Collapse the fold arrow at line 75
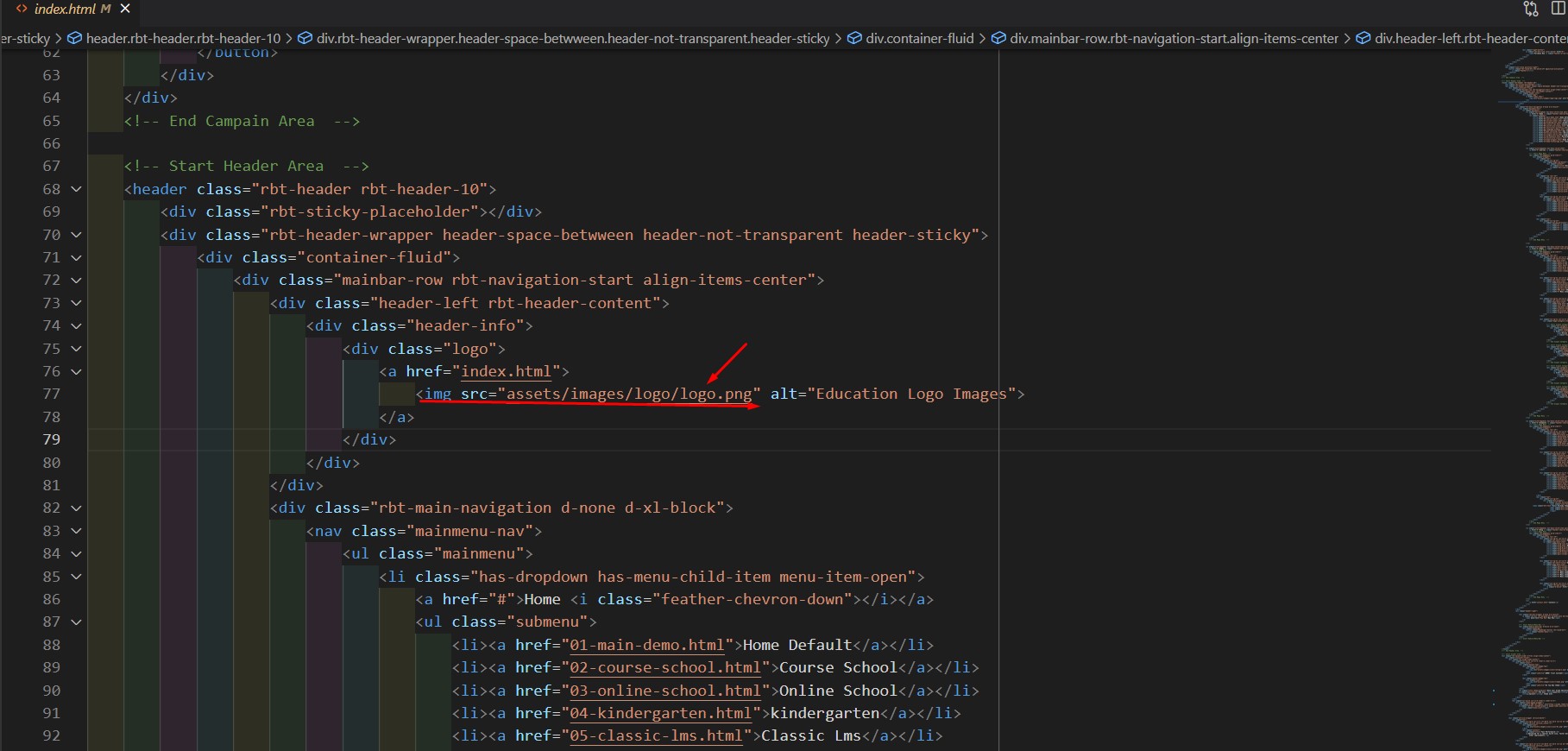The height and width of the screenshot is (751, 1568). click(x=76, y=349)
